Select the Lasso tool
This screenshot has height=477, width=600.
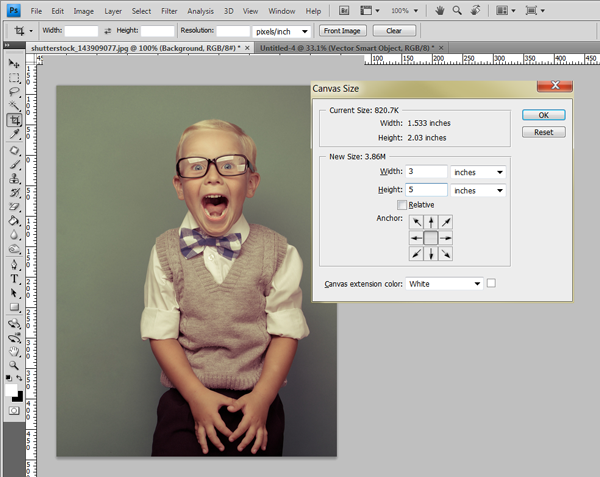14,91
